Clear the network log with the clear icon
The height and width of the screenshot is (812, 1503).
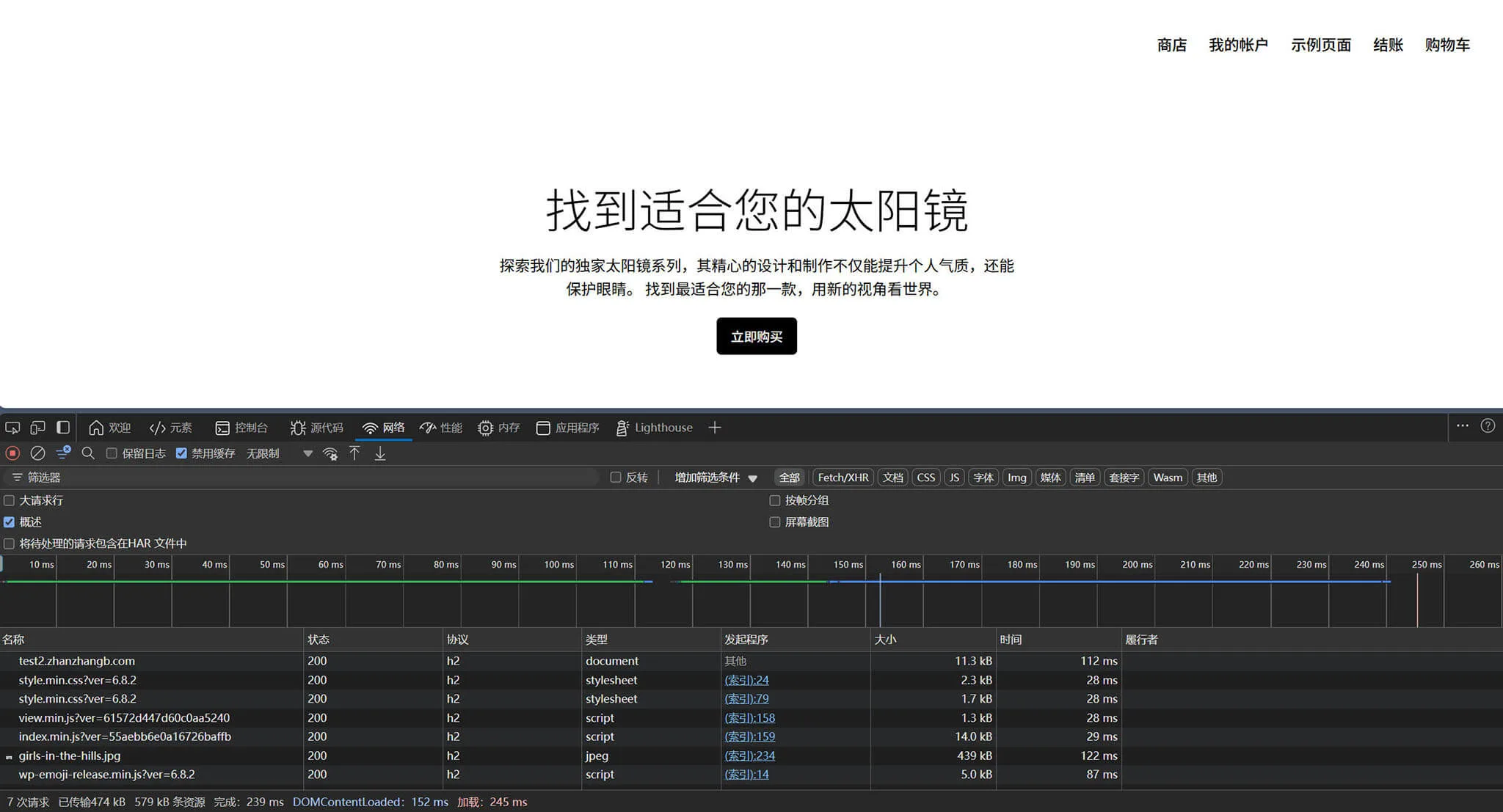(x=37, y=453)
